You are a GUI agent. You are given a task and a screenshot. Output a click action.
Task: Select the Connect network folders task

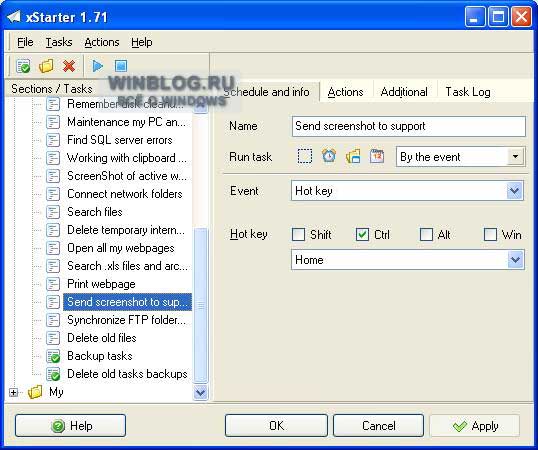(125, 194)
